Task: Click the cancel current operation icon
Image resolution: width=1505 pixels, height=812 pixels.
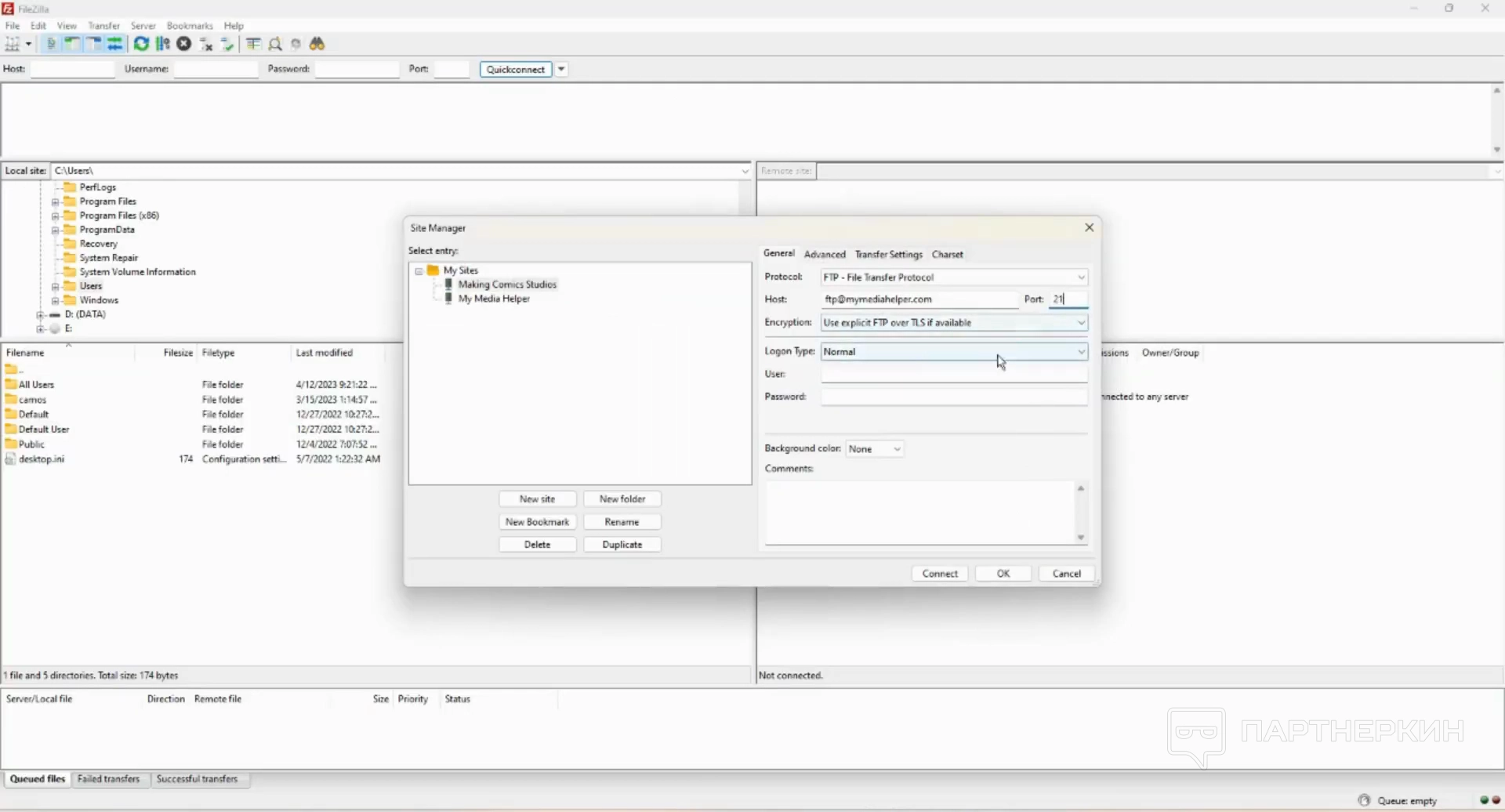Action: click(184, 44)
